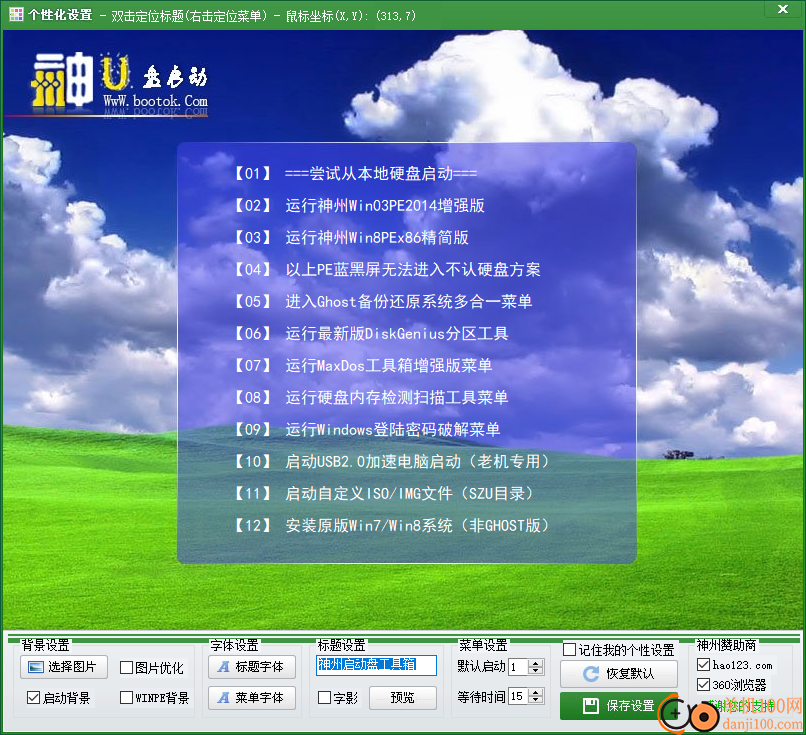Select entry 【08】 运行硬盘内存检测扫描工具
The height and width of the screenshot is (735, 806).
372,397
